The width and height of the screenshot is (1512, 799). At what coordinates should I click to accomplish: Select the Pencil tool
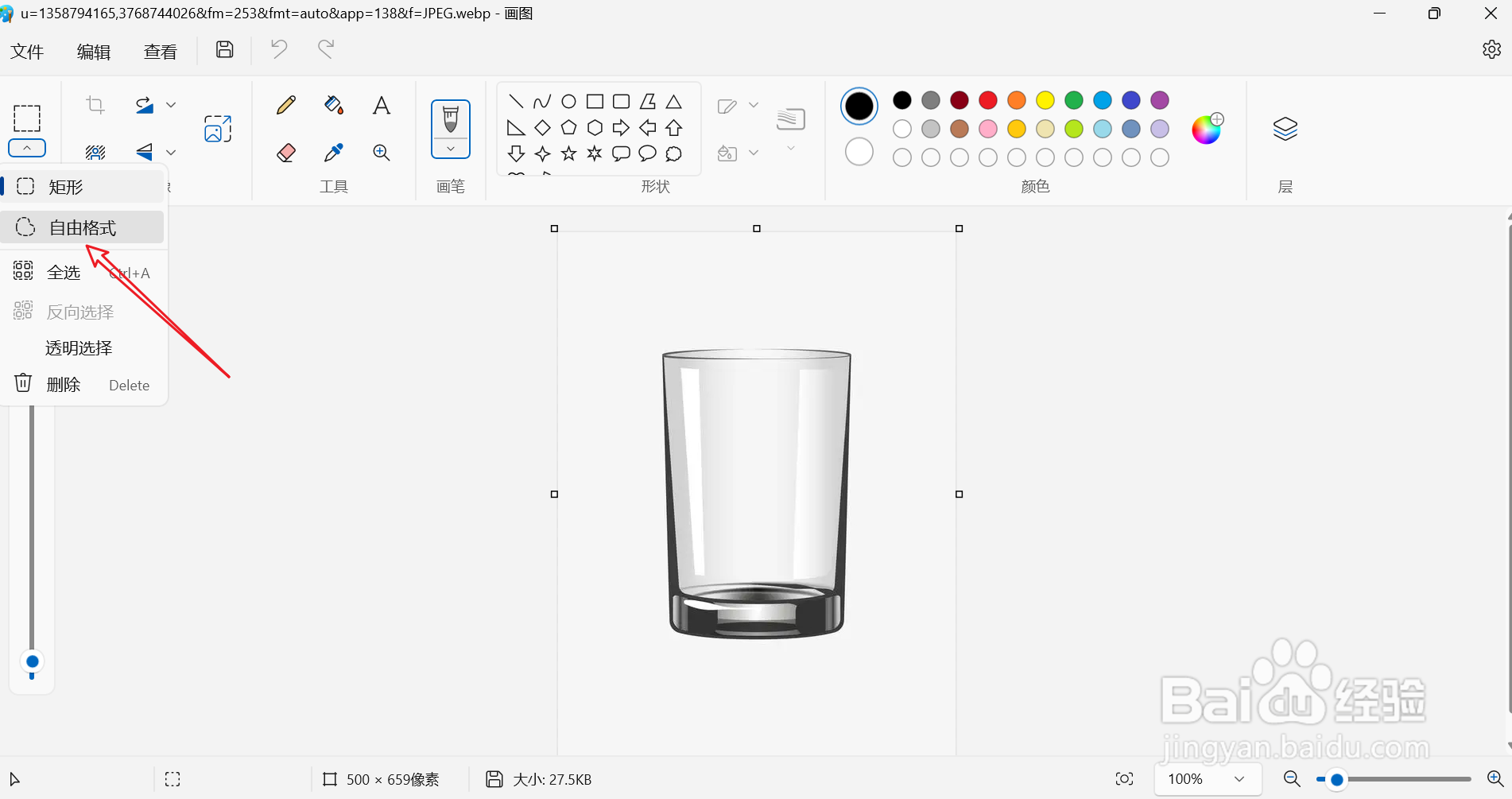(x=286, y=105)
